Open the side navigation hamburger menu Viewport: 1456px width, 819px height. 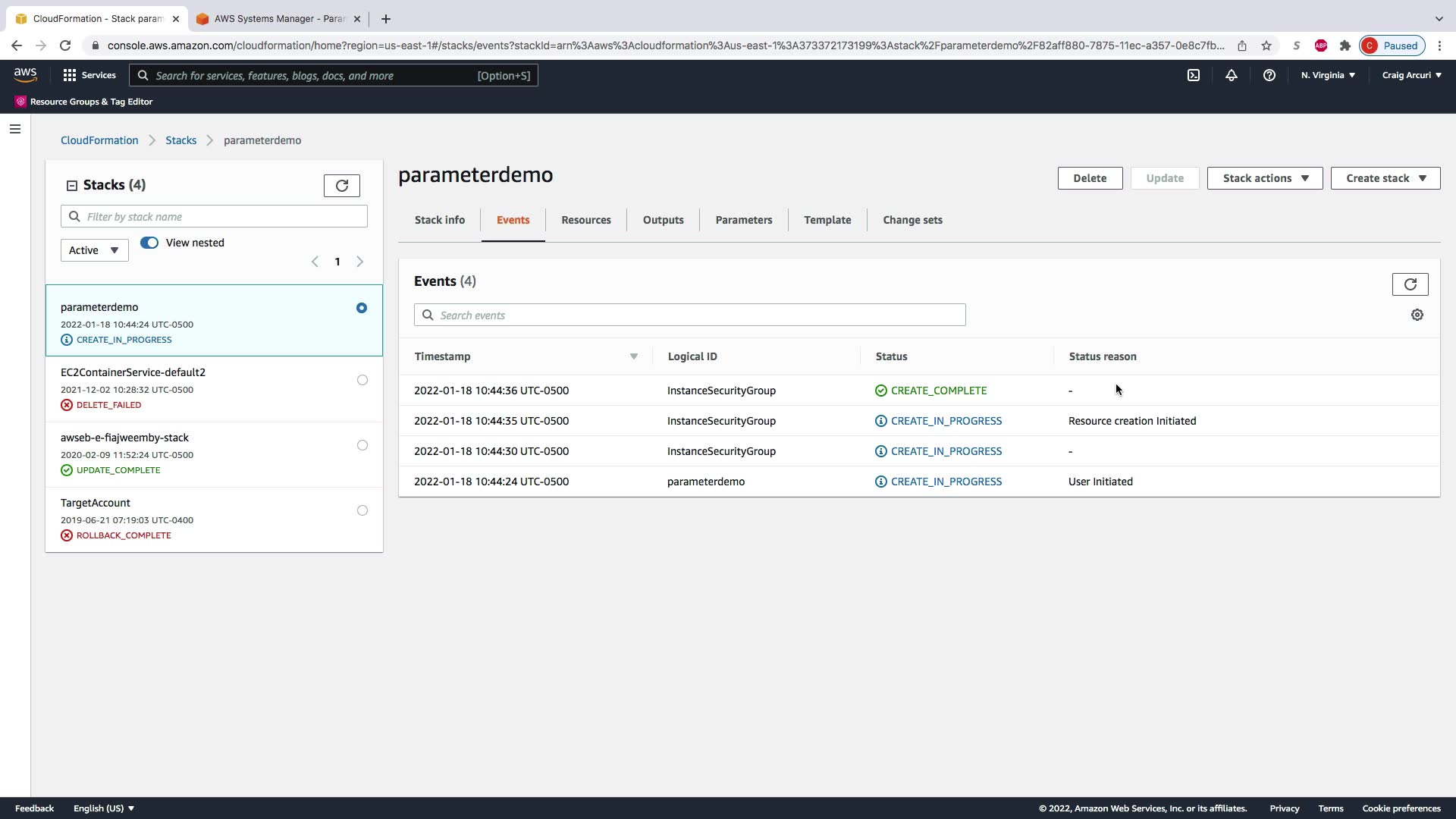point(15,129)
